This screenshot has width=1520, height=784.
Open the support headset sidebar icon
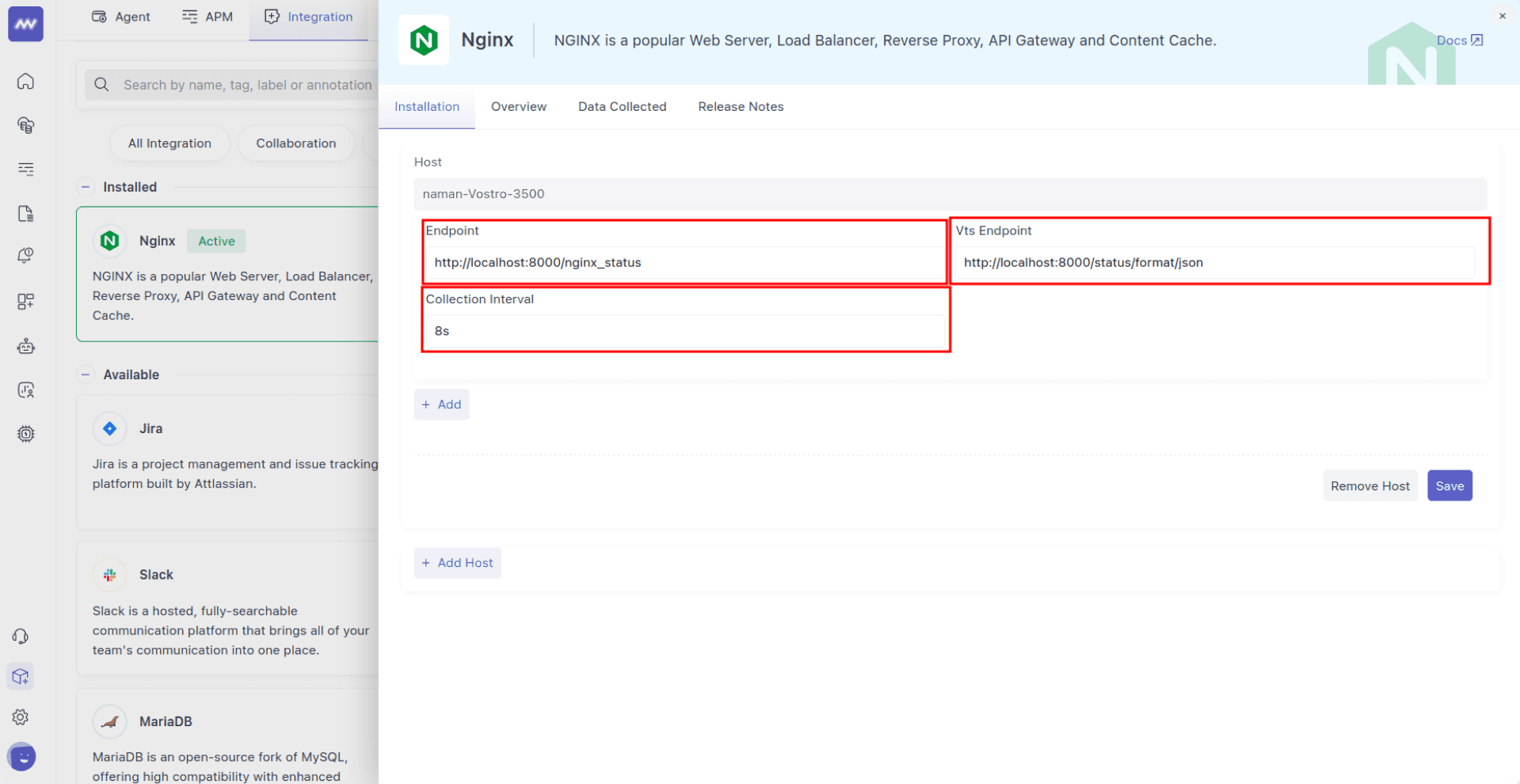[x=21, y=637]
